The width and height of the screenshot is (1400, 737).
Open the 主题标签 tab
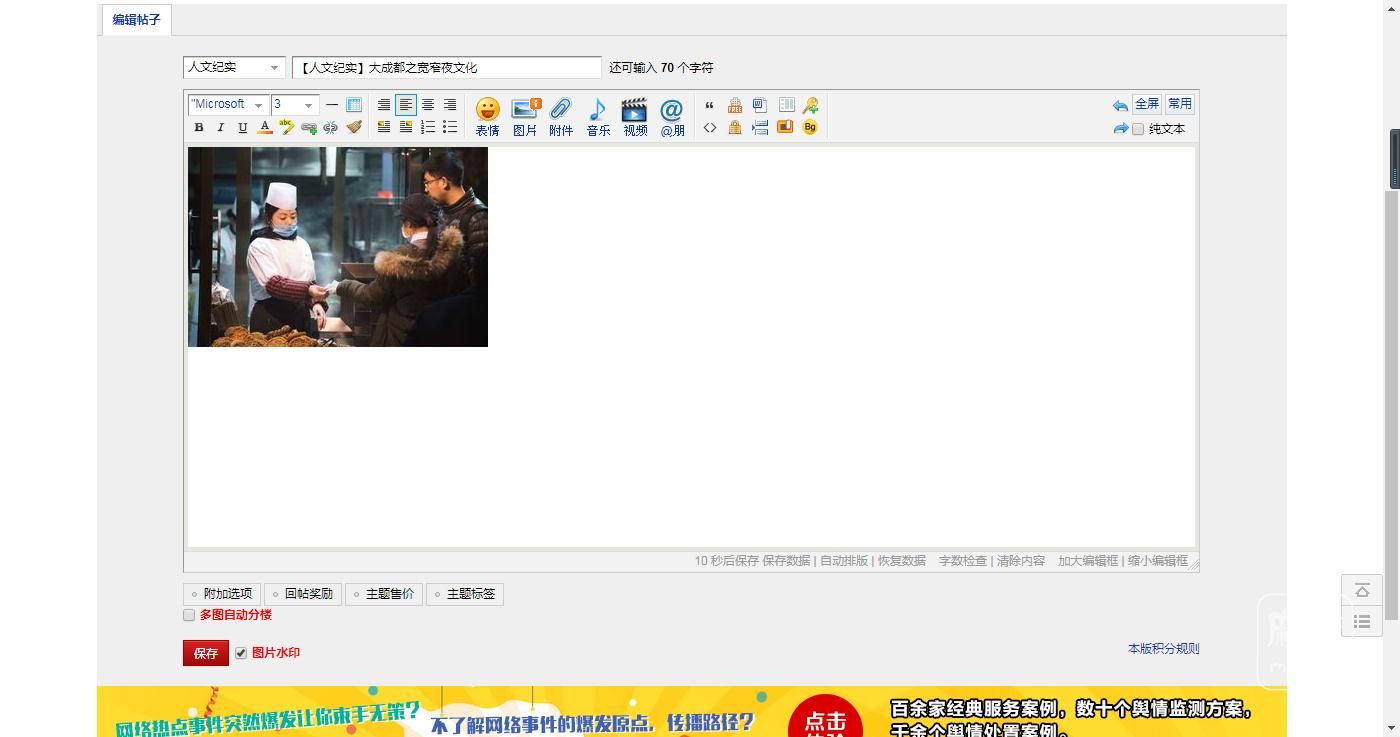(x=465, y=594)
